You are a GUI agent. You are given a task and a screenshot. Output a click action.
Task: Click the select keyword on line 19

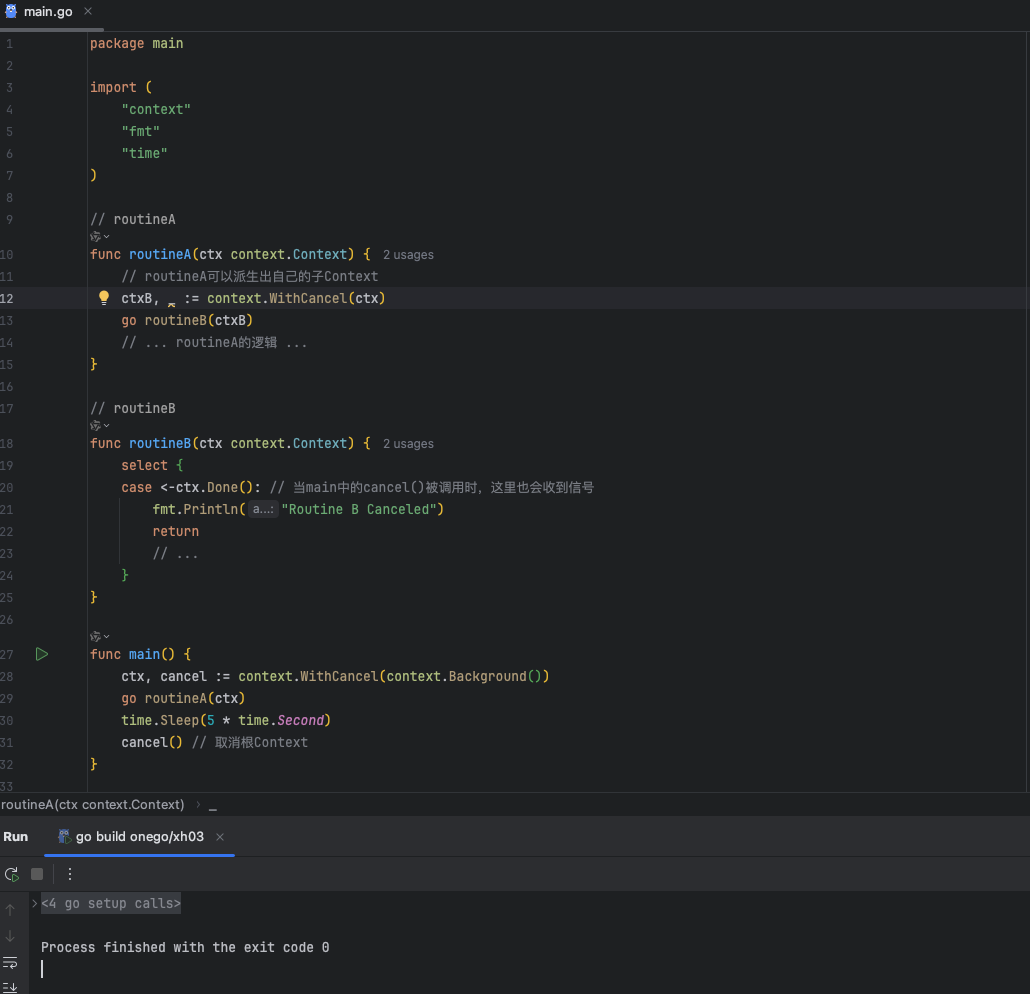(x=145, y=465)
